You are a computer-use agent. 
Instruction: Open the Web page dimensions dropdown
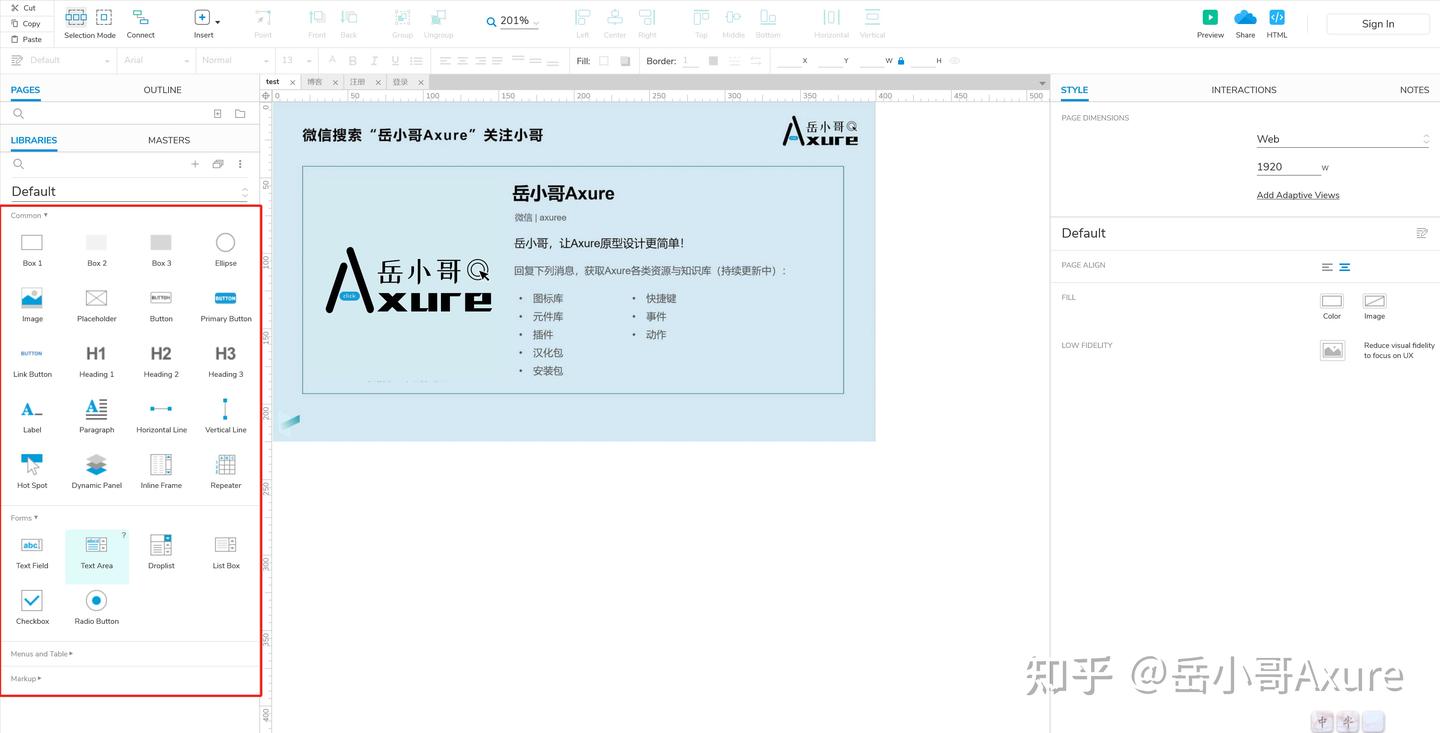click(x=1343, y=139)
